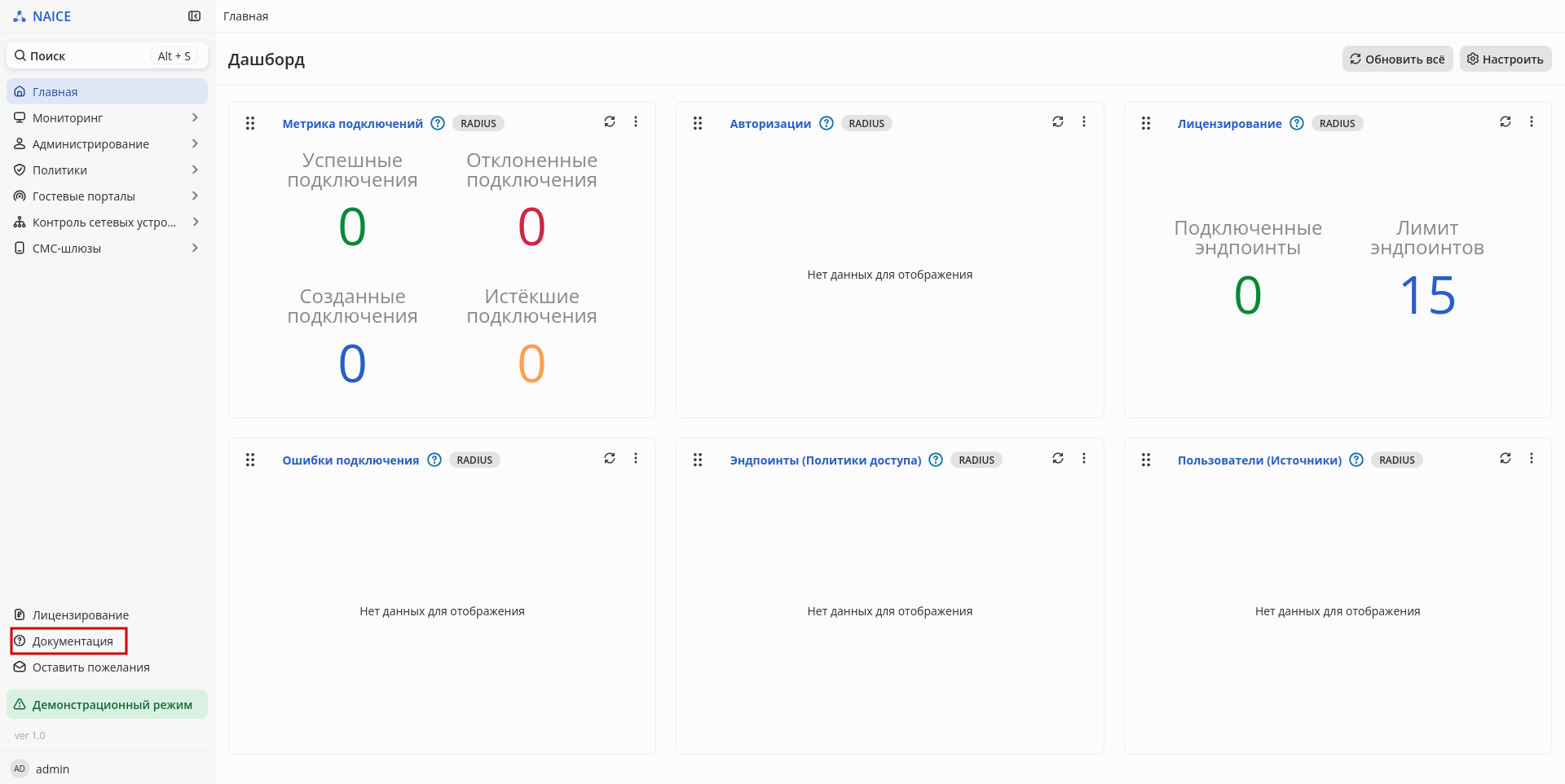Screen dimensions: 1565x784
Task: Open the Авторизации widget options menu
Action: coord(1084,121)
